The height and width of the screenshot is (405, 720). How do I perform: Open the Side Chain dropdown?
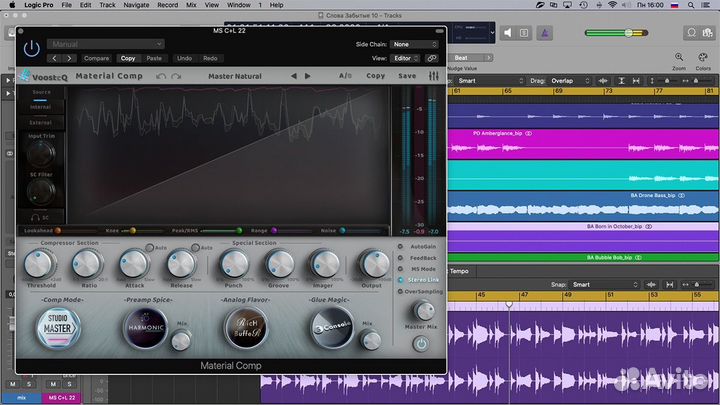[x=414, y=44]
